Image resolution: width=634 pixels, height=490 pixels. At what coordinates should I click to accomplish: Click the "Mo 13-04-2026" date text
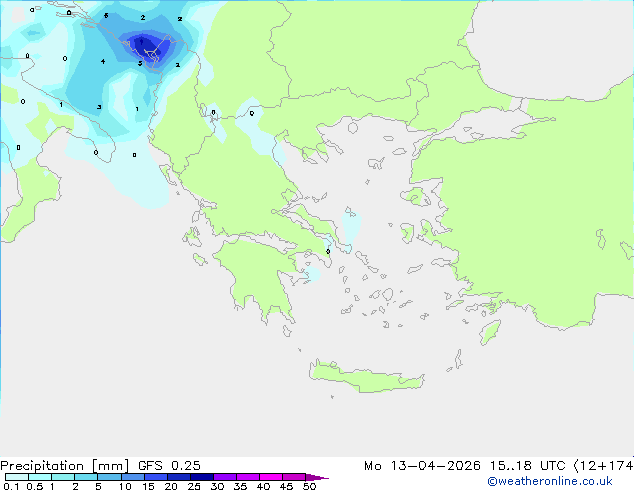[422, 466]
